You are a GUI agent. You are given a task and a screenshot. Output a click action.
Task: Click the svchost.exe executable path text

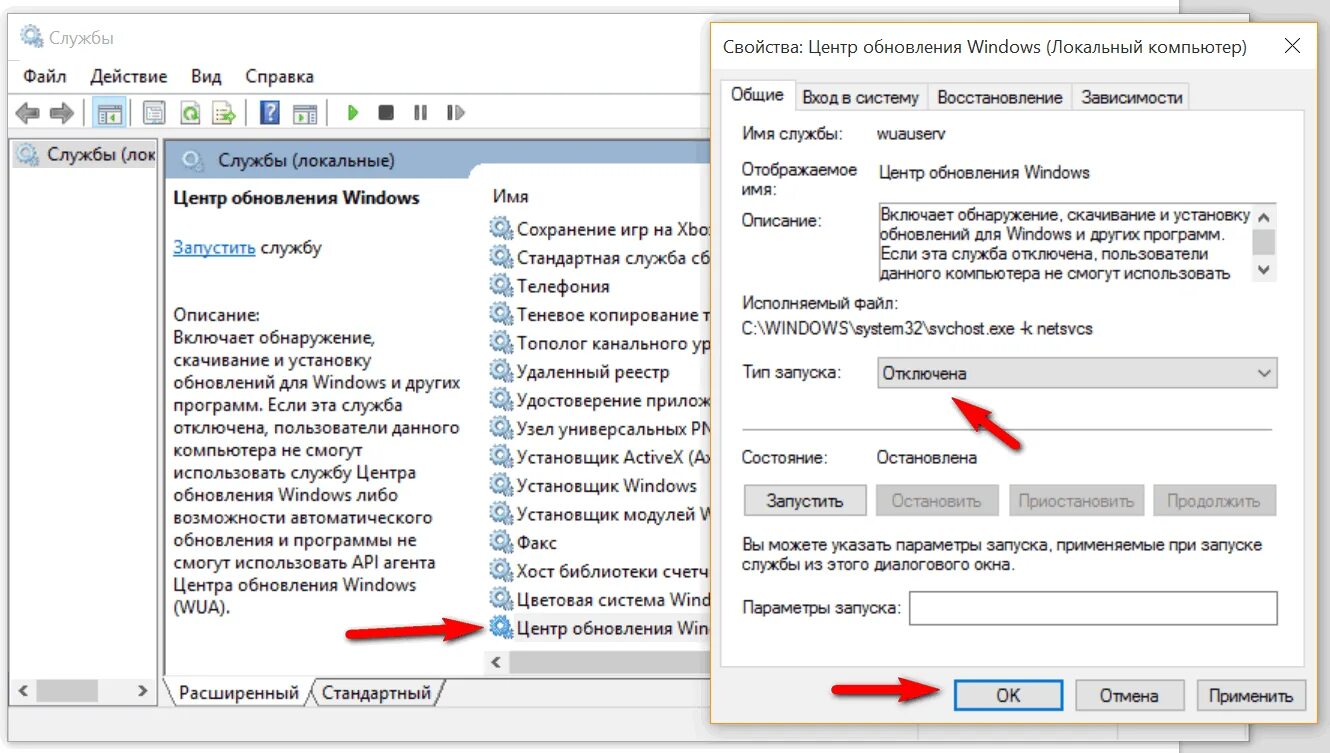pos(917,327)
